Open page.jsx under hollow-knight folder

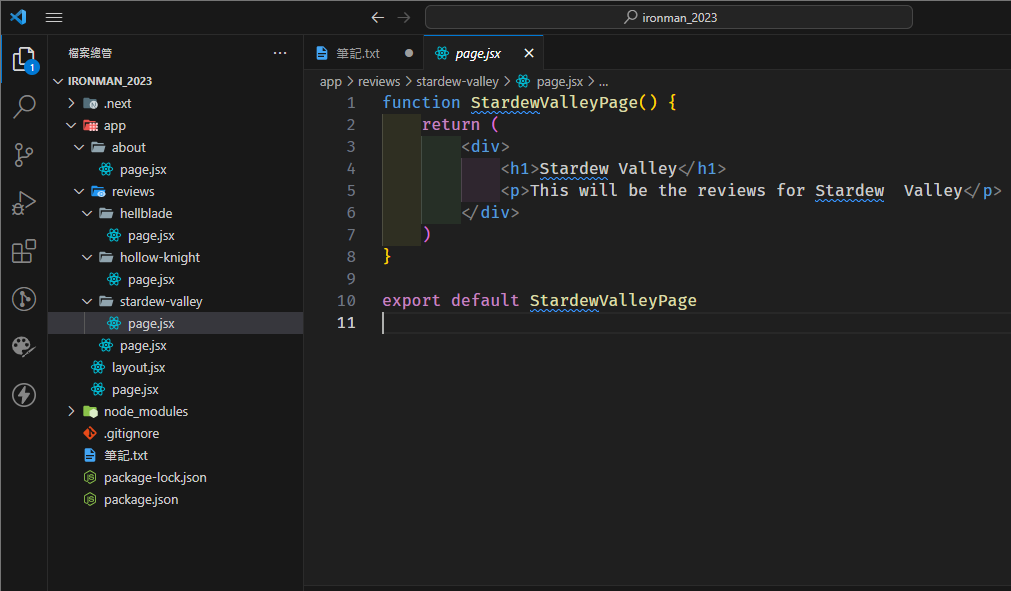point(151,279)
